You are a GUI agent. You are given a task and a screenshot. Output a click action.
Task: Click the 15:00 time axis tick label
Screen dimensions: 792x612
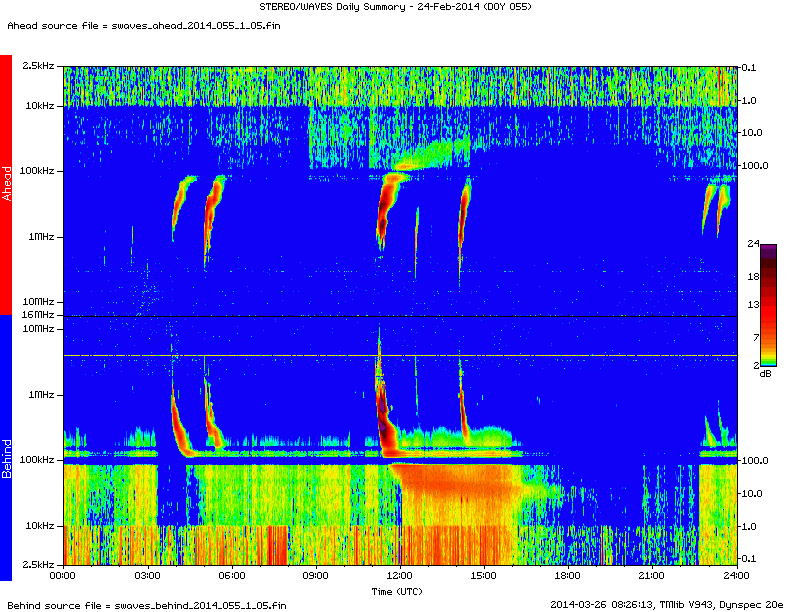484,576
